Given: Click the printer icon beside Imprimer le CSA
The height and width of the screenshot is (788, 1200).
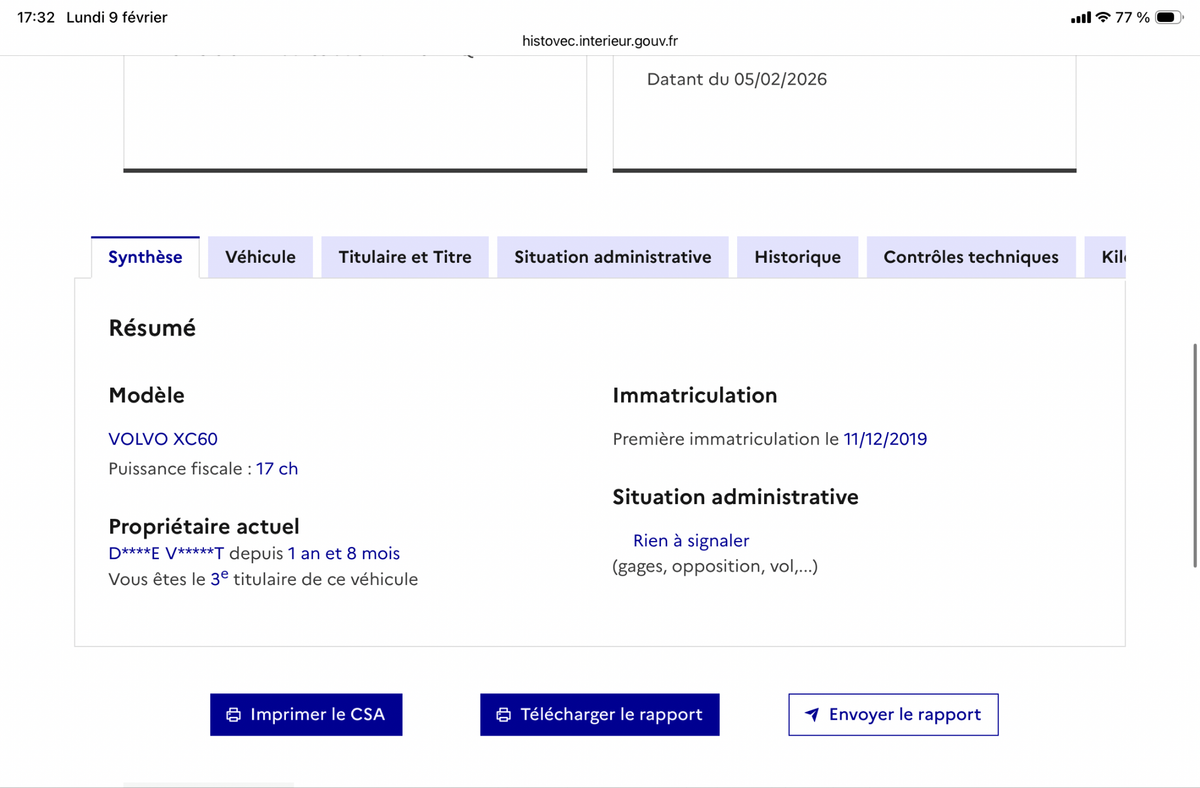Looking at the screenshot, I should (234, 715).
